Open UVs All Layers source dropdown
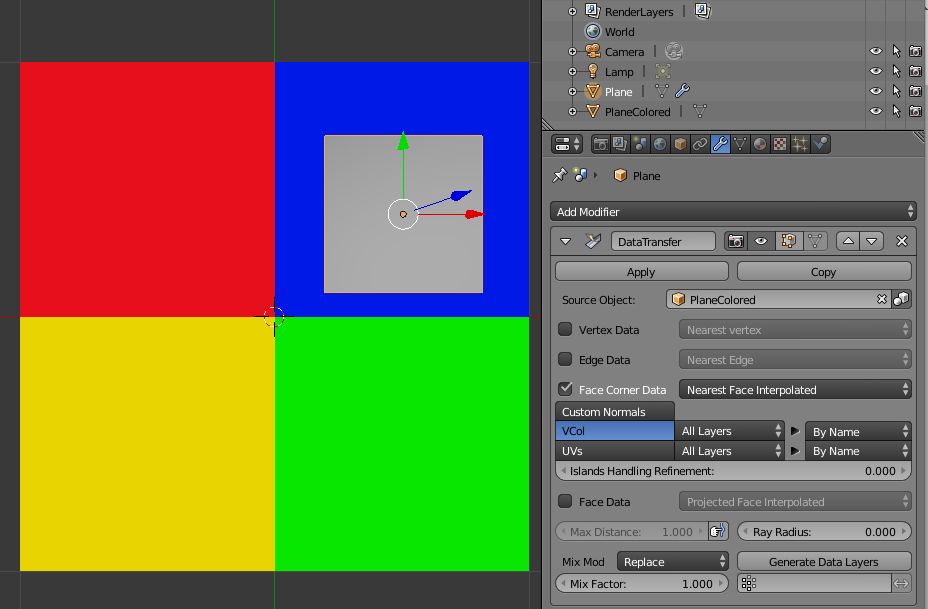This screenshot has width=928, height=609. pos(730,450)
